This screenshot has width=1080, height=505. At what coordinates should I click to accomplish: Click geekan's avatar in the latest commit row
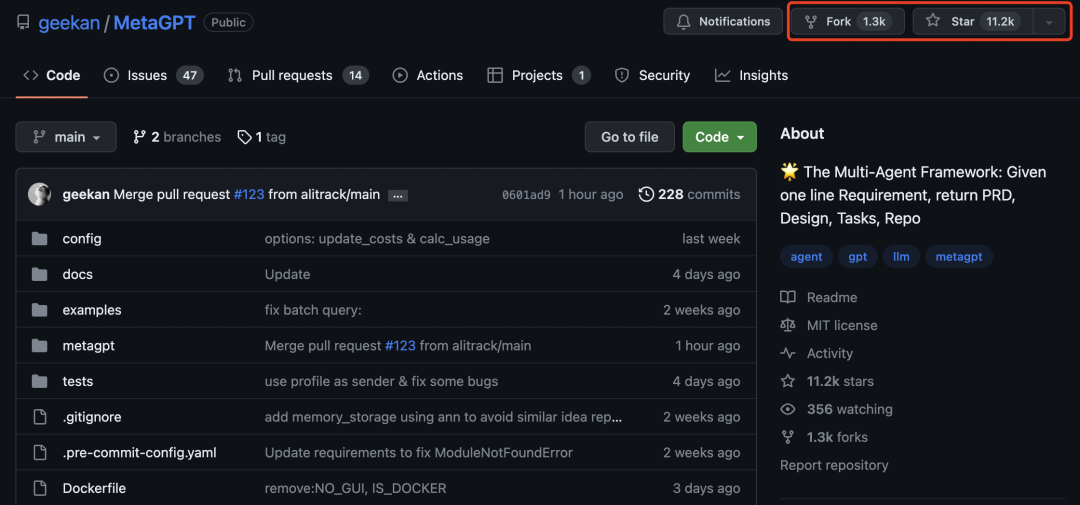tap(39, 194)
